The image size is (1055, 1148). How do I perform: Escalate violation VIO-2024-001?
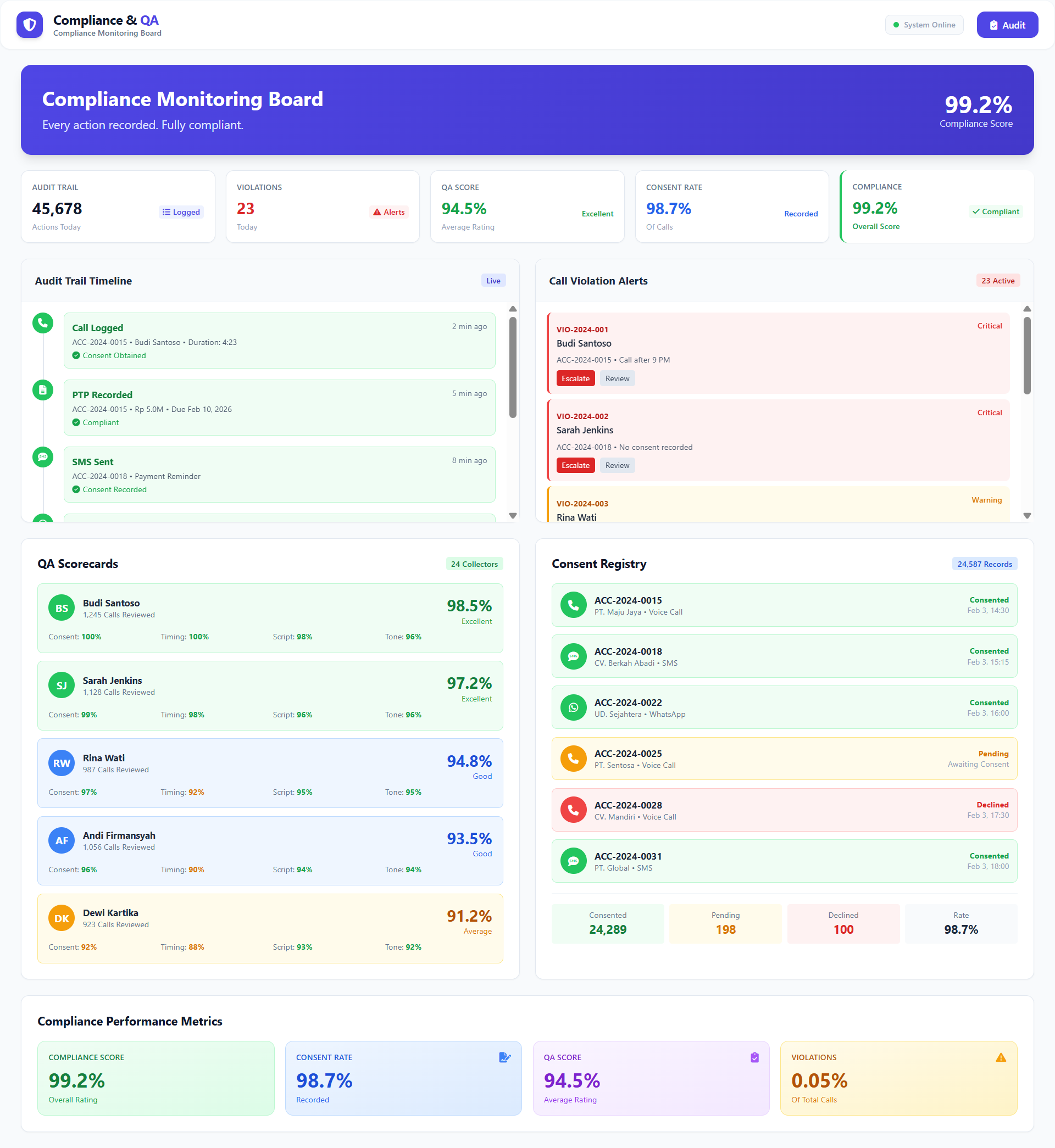point(575,378)
